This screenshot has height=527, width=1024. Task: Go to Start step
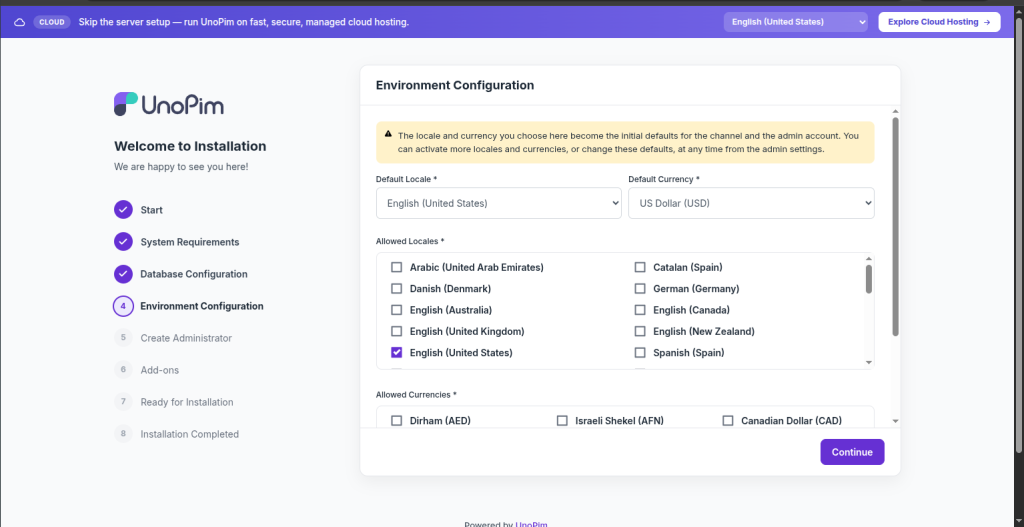152,210
